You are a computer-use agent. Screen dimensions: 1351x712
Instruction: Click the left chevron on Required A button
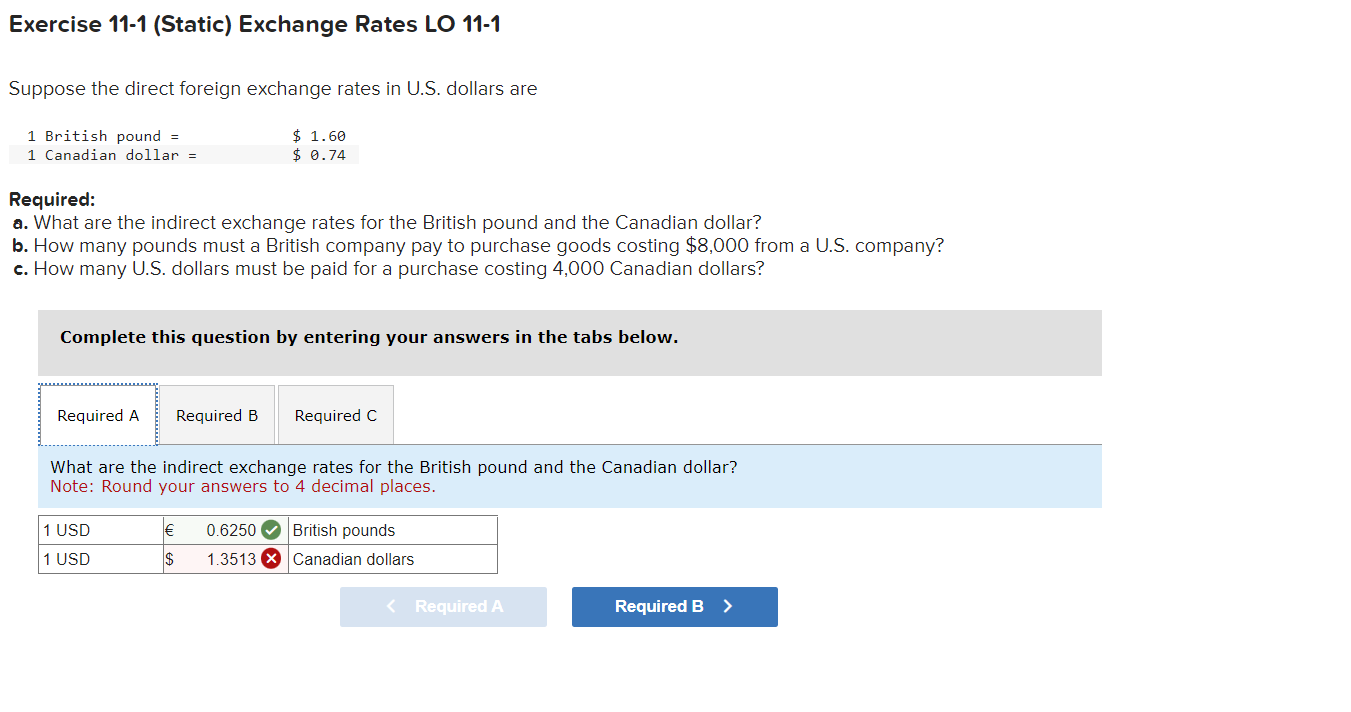390,606
